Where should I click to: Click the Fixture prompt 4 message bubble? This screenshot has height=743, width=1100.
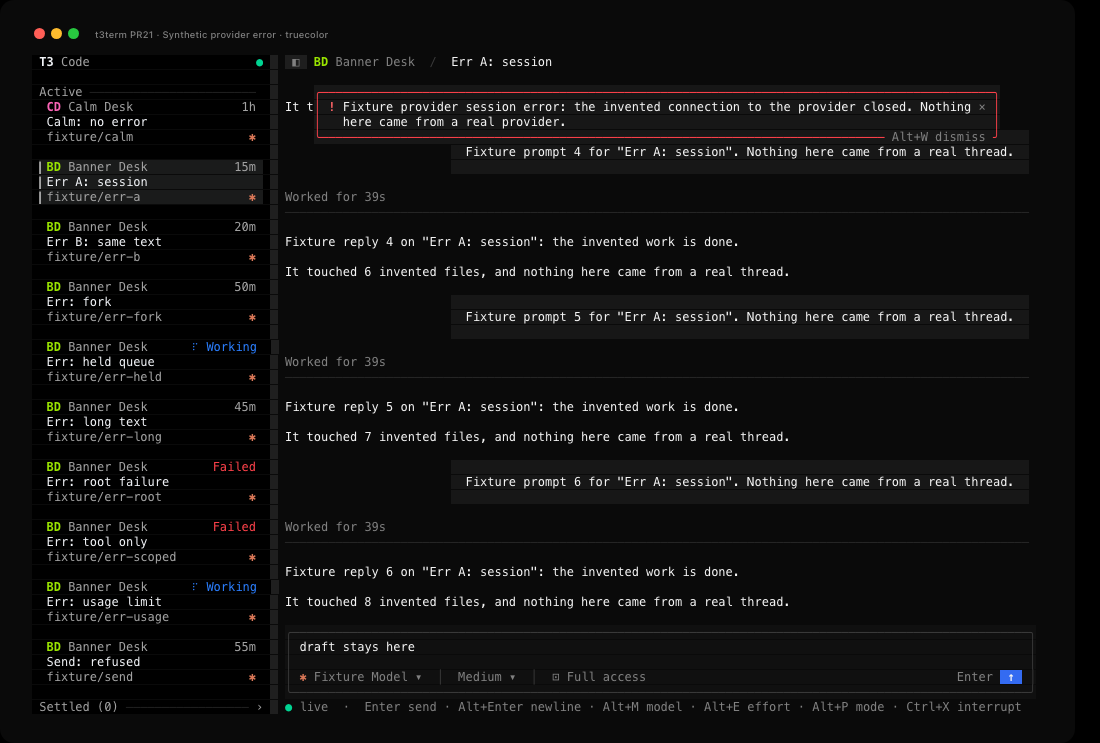point(739,152)
